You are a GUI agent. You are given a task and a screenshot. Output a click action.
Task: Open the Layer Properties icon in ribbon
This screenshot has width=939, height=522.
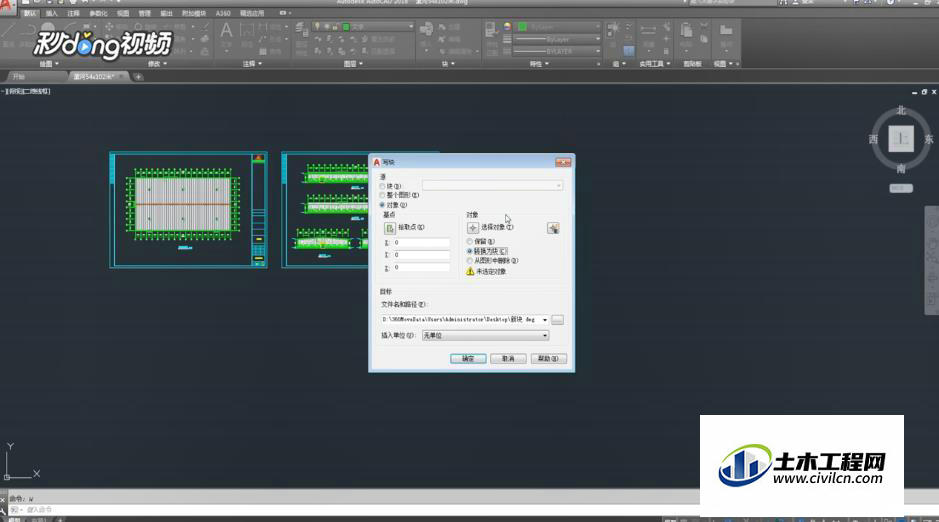pos(302,29)
